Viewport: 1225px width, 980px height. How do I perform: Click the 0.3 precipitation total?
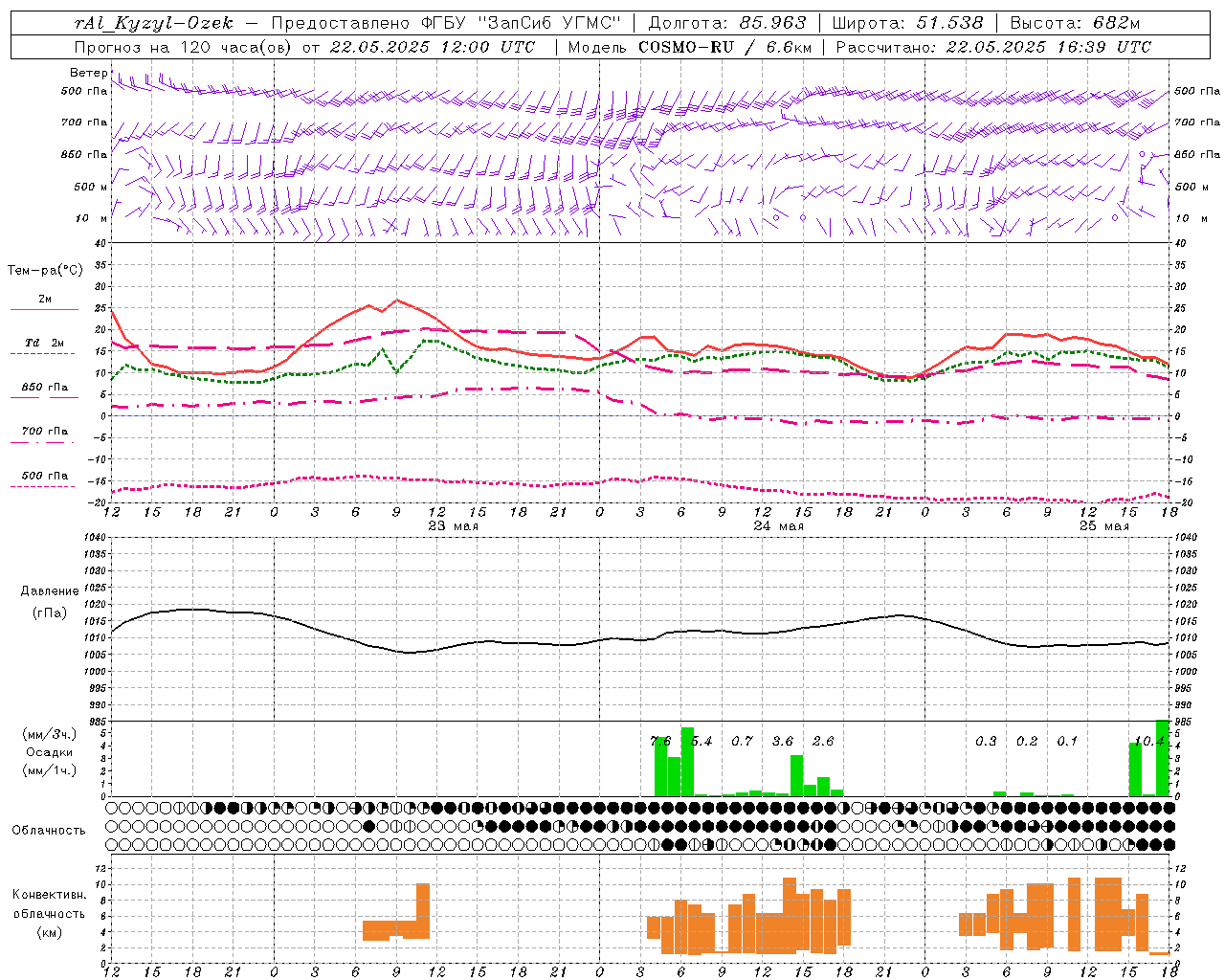pyautogui.click(x=986, y=741)
